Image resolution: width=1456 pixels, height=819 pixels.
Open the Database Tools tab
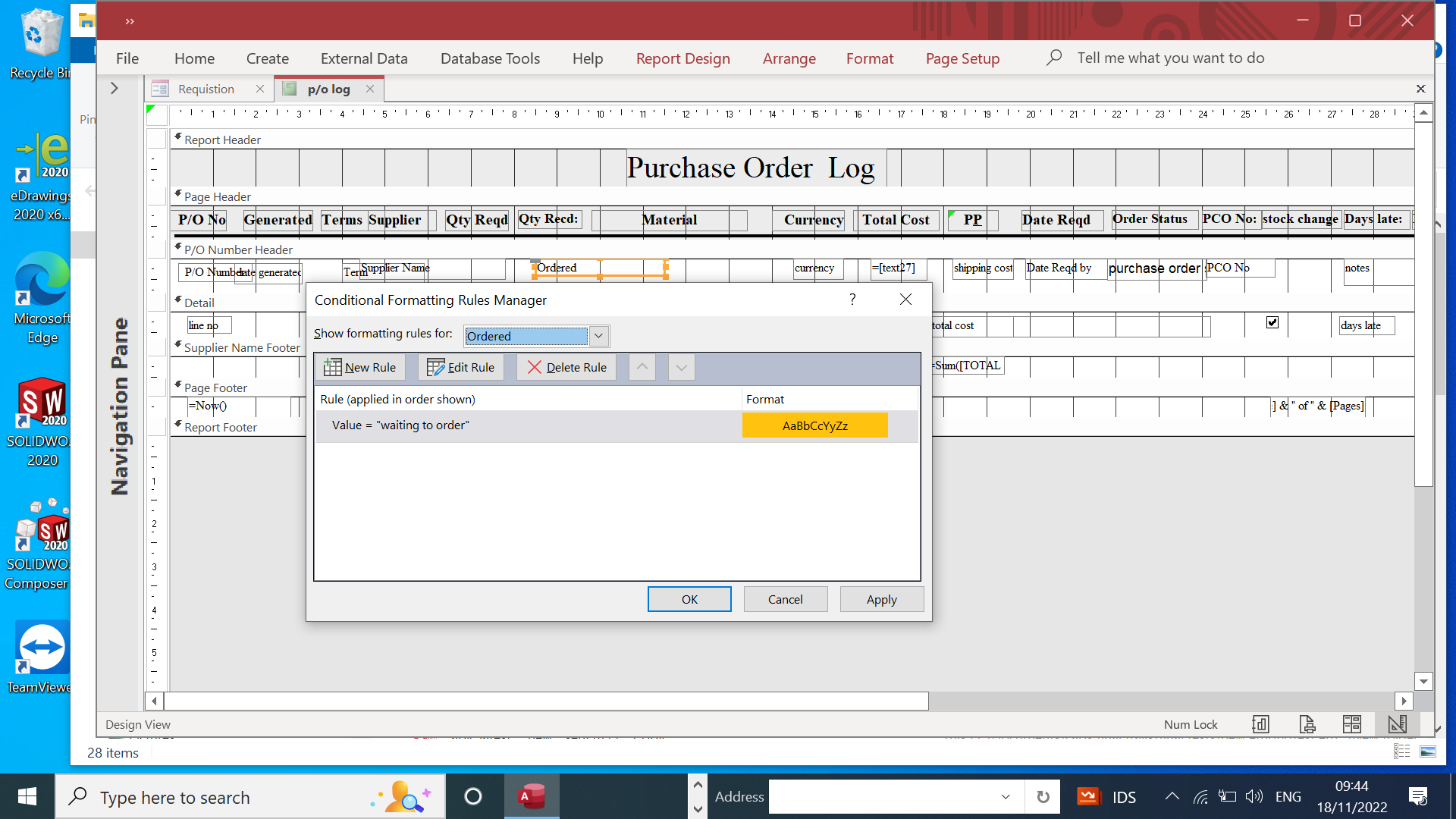click(x=491, y=58)
